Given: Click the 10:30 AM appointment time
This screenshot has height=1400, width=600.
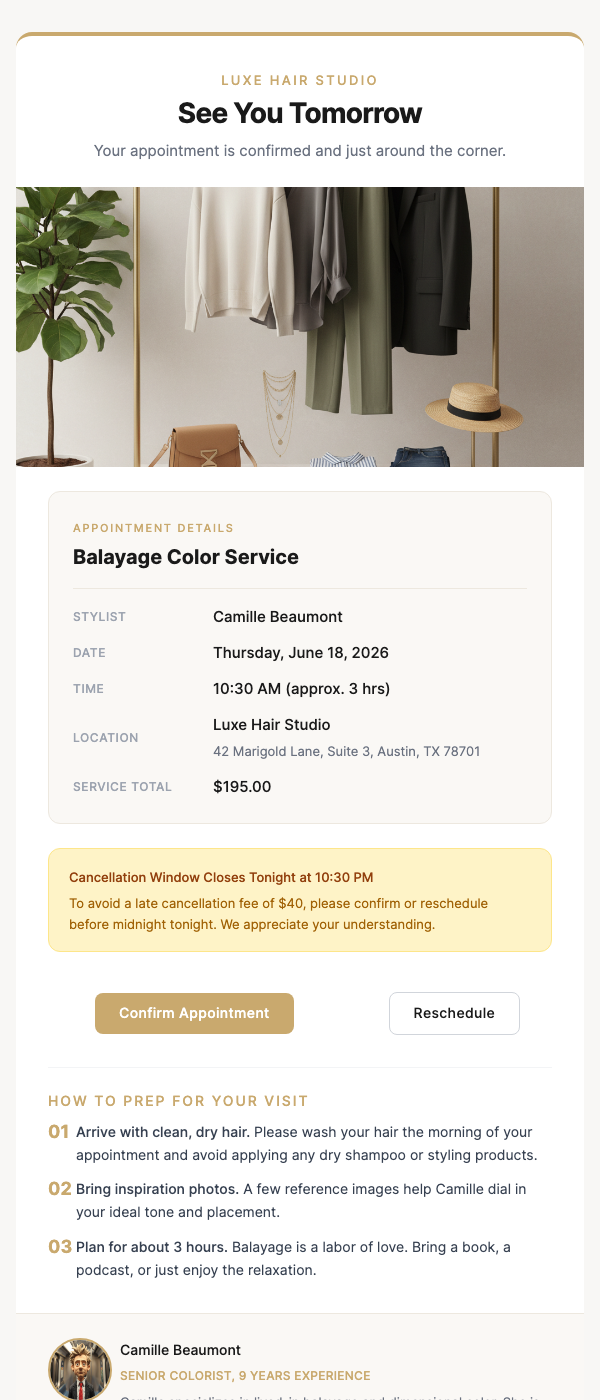Looking at the screenshot, I should (301, 688).
